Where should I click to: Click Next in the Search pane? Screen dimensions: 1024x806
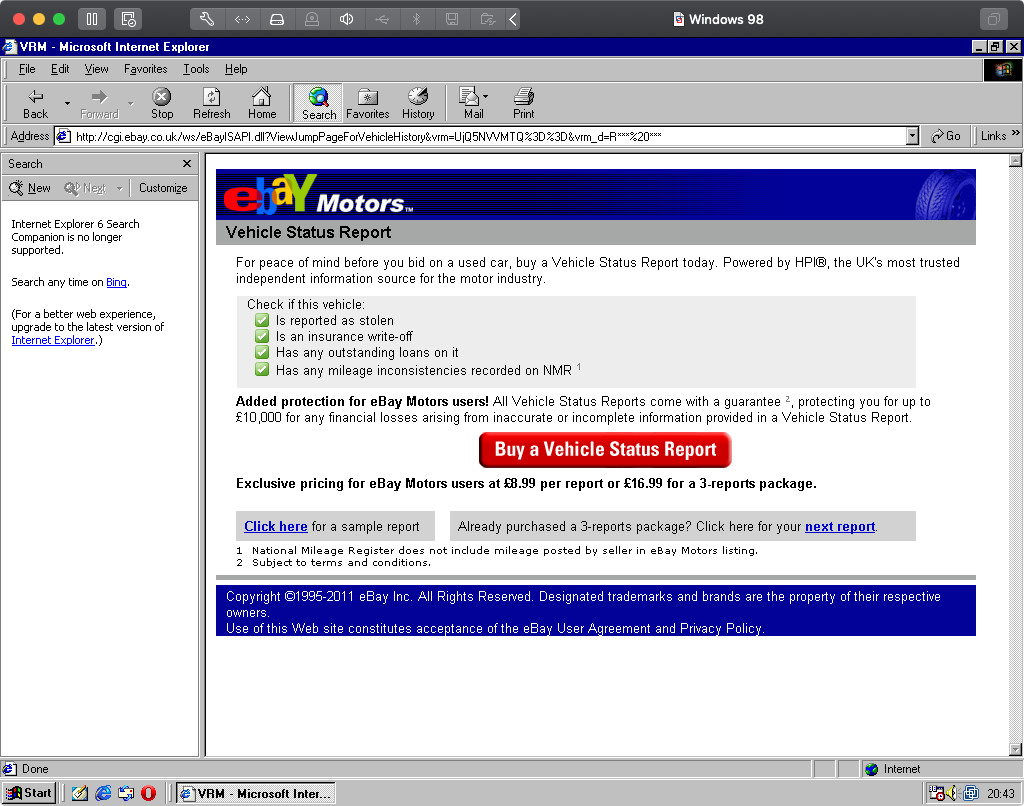pyautogui.click(x=85, y=188)
